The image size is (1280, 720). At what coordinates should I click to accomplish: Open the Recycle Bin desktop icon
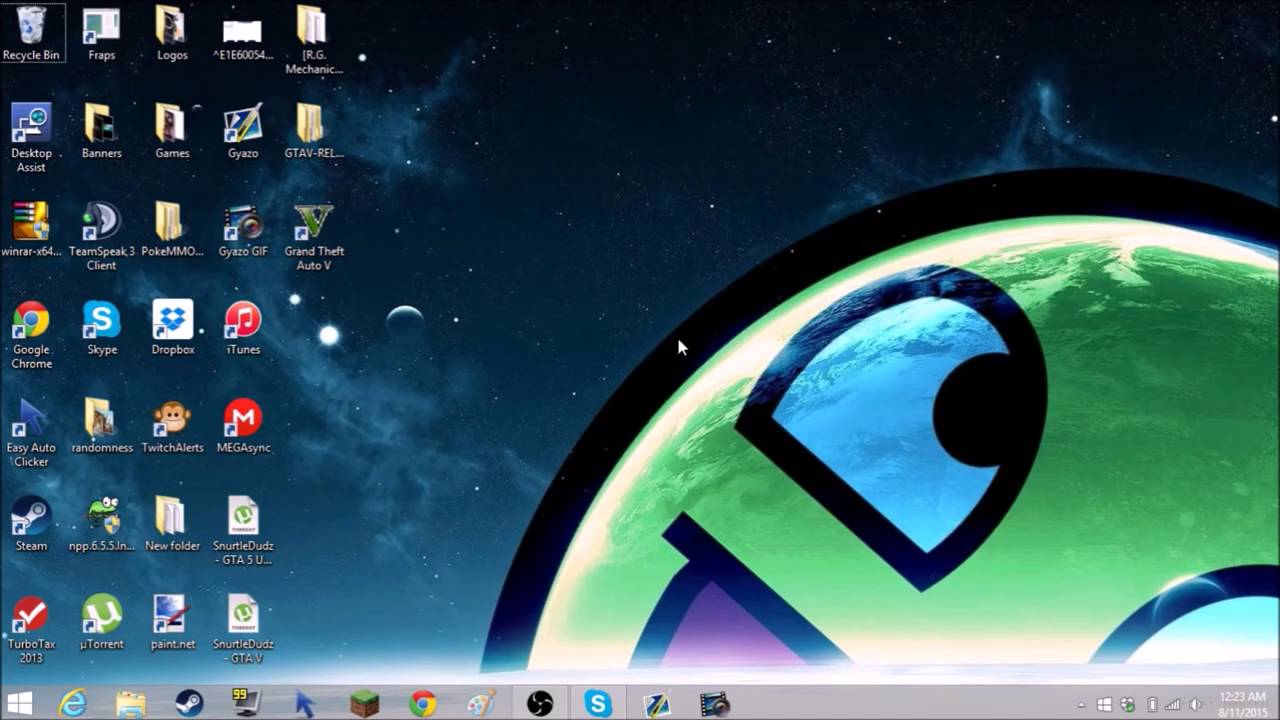tap(31, 33)
